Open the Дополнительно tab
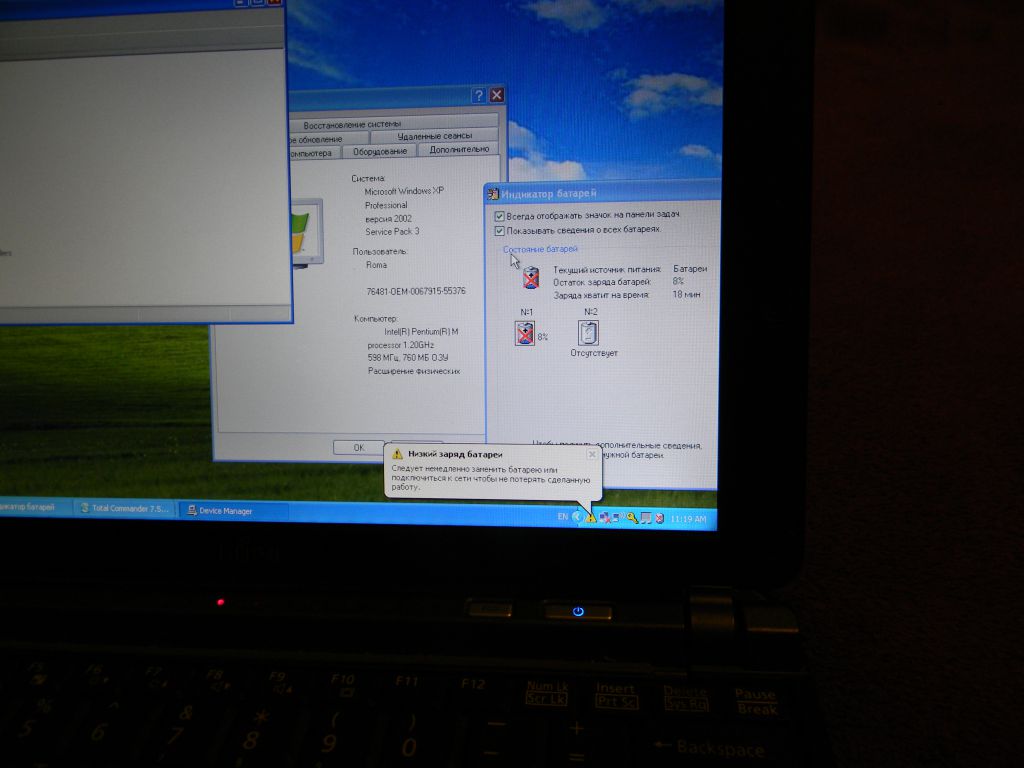 click(x=460, y=150)
